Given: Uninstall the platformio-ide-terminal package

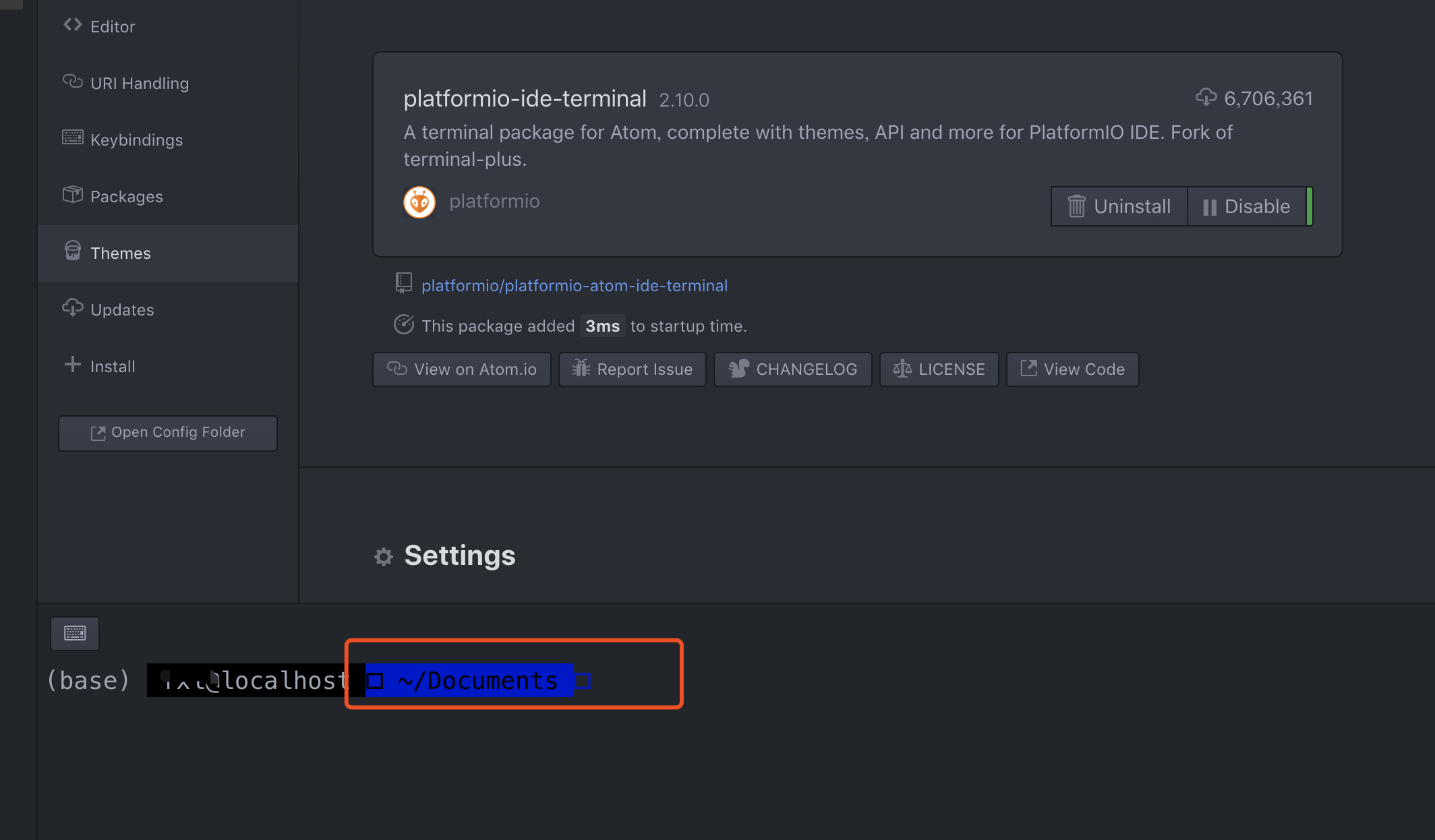Looking at the screenshot, I should tap(1118, 206).
